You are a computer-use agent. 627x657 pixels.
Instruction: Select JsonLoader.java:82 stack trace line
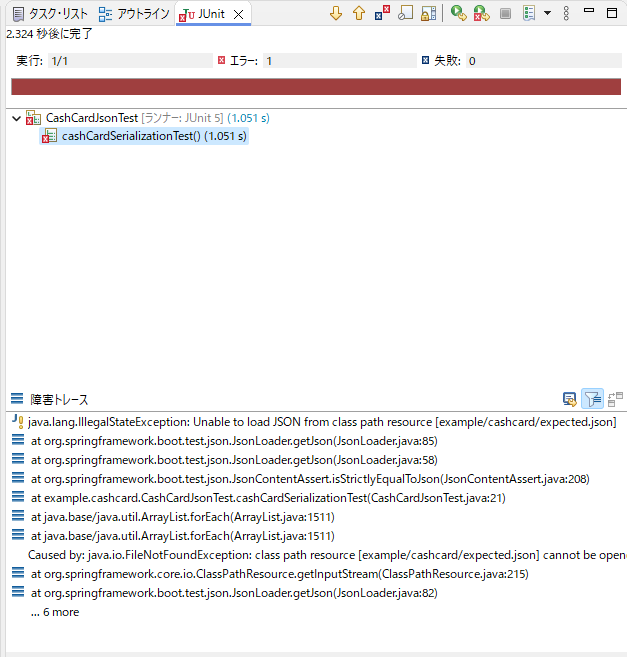click(234, 593)
